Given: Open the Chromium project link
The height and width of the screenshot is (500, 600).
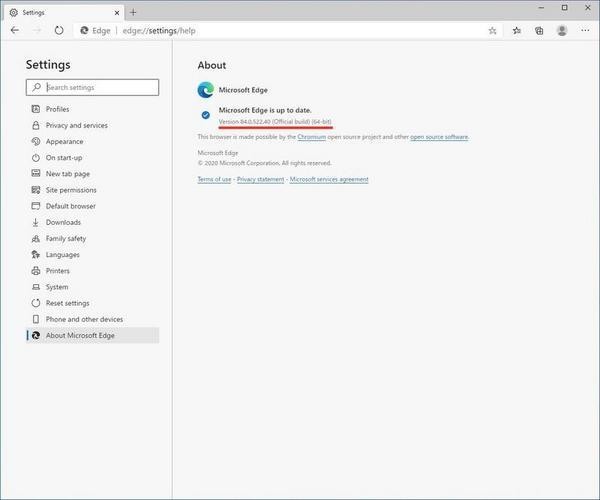Looking at the screenshot, I should [311, 137].
